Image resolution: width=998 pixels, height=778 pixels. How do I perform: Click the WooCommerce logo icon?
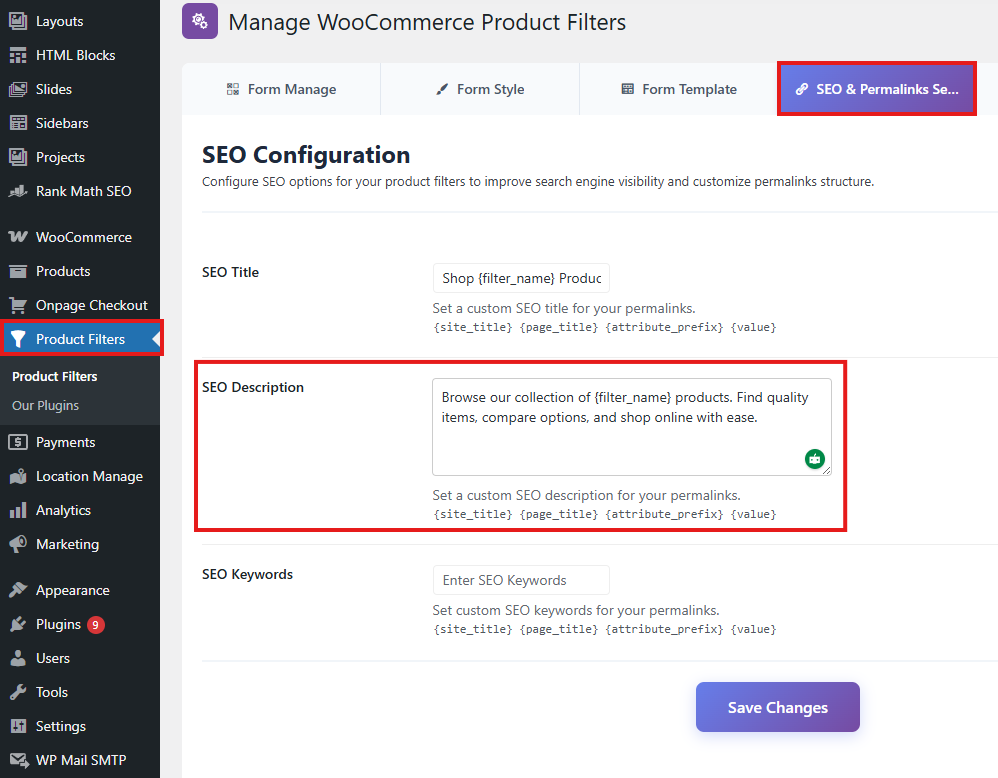(18, 237)
